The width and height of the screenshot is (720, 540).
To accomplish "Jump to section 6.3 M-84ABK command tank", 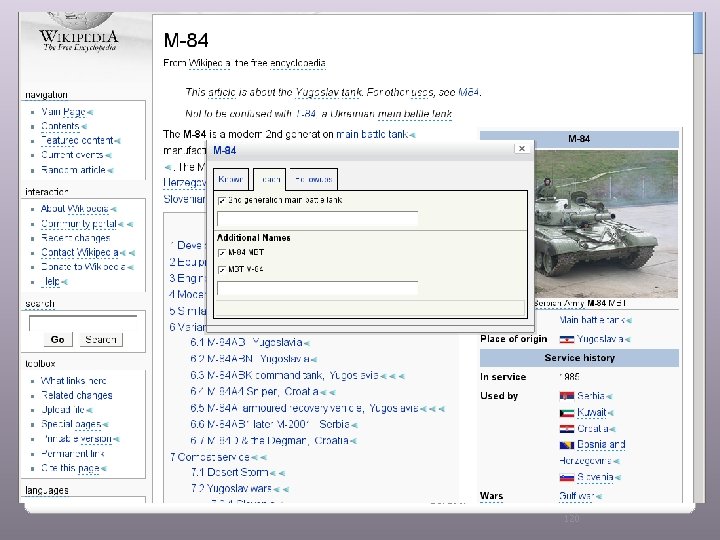I will click(284, 376).
